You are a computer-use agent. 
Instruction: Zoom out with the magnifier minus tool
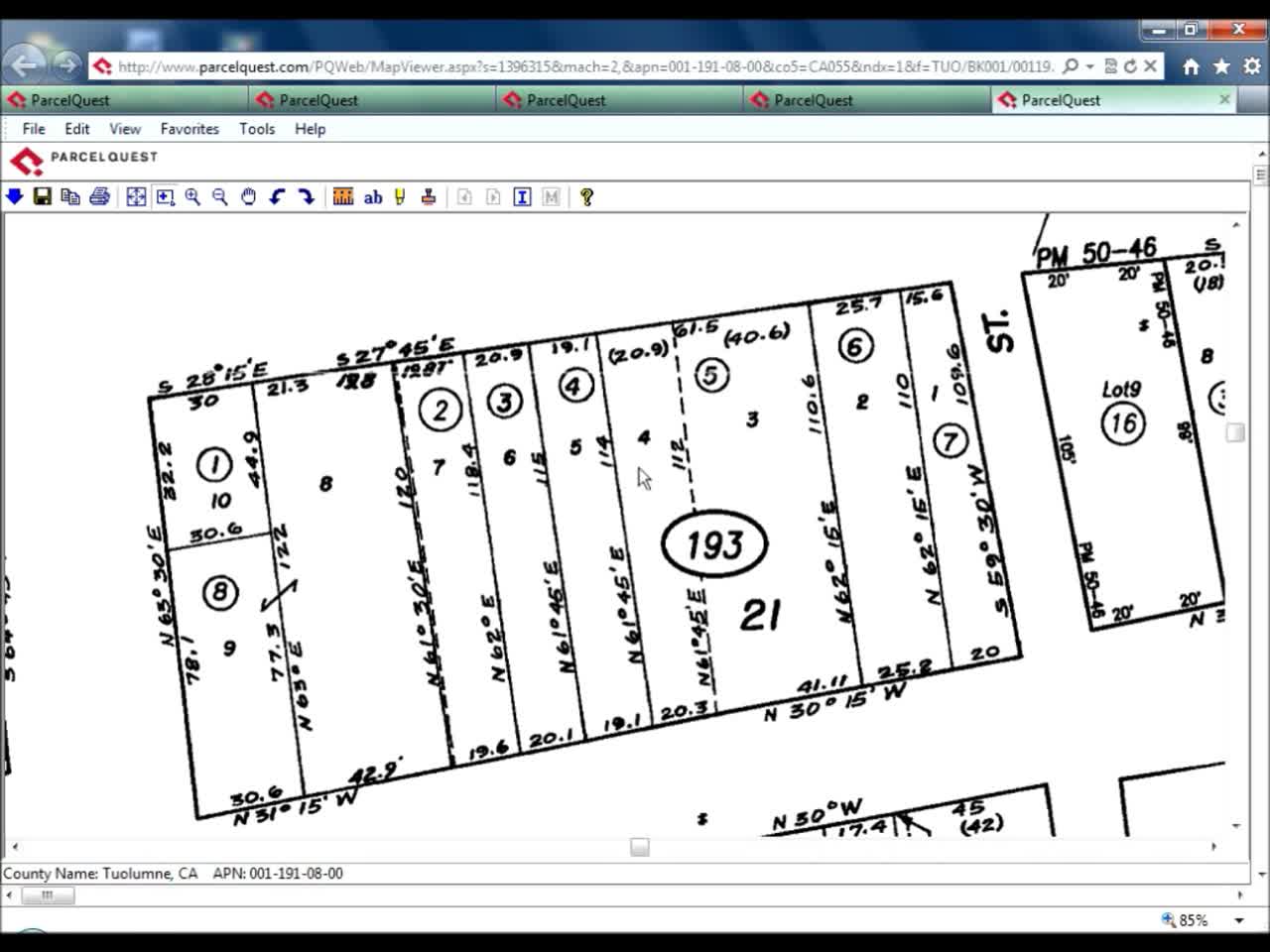[220, 196]
